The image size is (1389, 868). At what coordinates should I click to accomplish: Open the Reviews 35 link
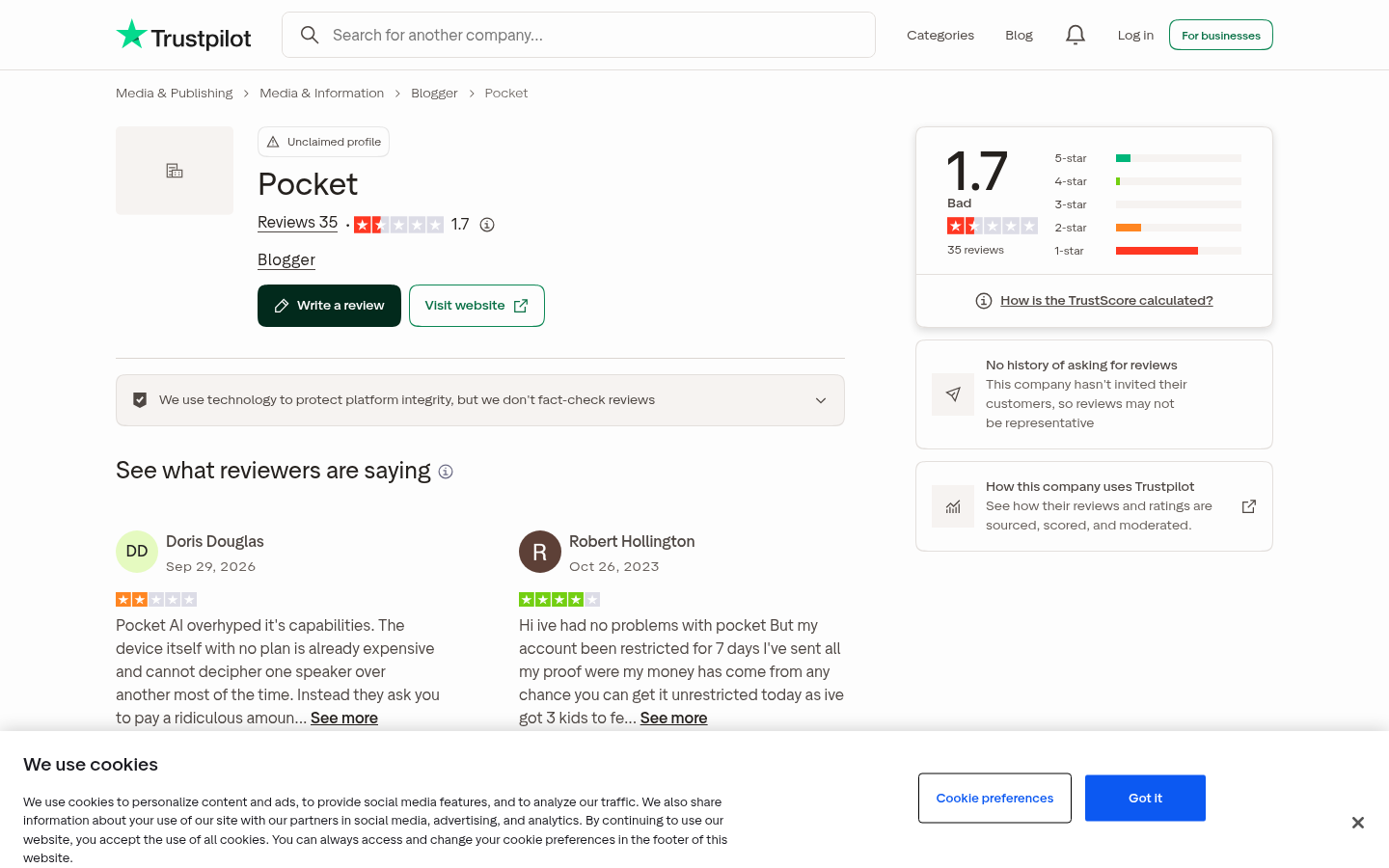point(297,223)
